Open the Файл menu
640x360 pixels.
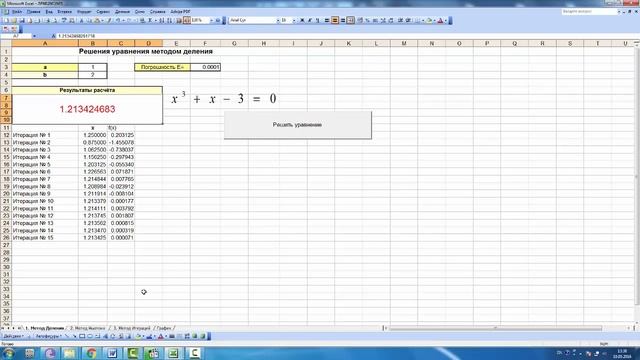(17, 11)
